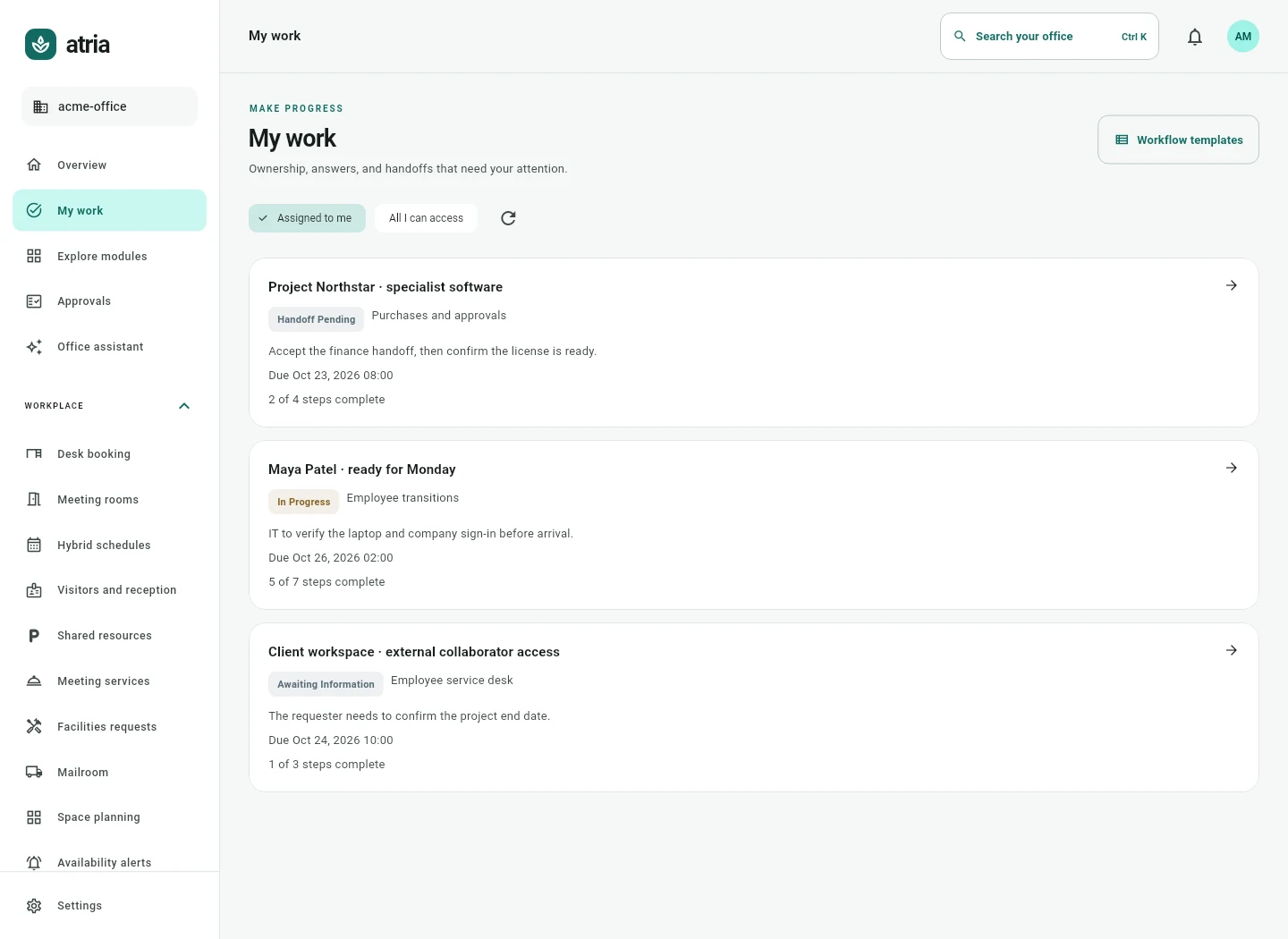Open Project Northstar specialist software title

click(x=386, y=287)
